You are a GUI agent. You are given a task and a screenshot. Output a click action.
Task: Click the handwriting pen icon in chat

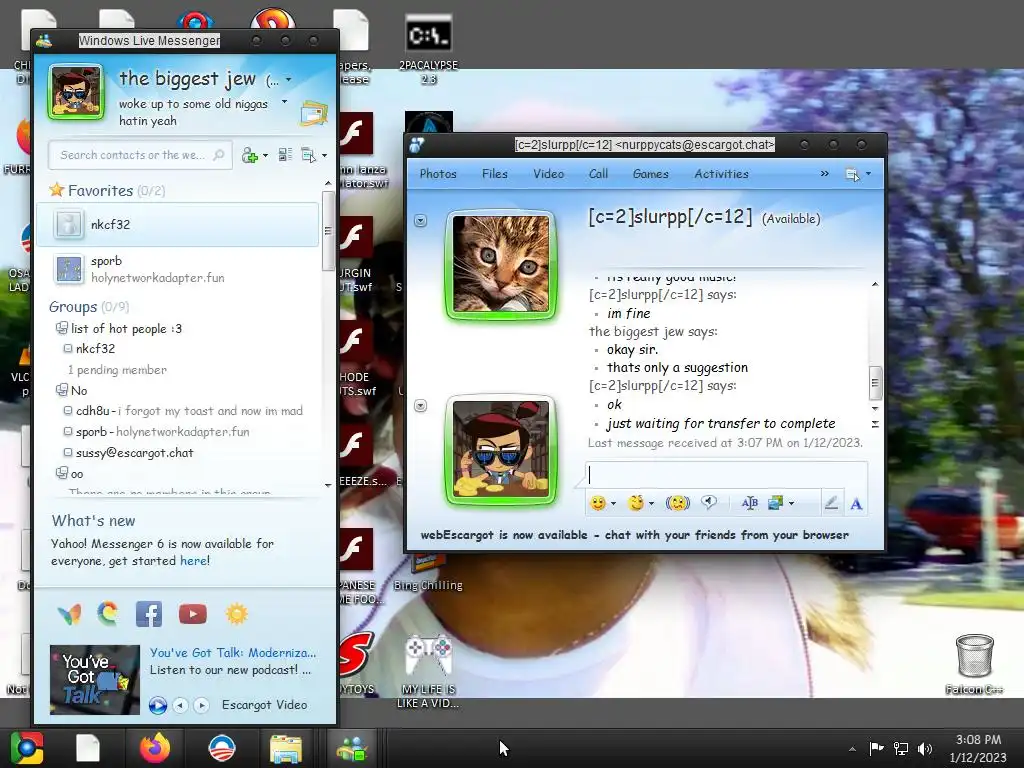point(831,503)
